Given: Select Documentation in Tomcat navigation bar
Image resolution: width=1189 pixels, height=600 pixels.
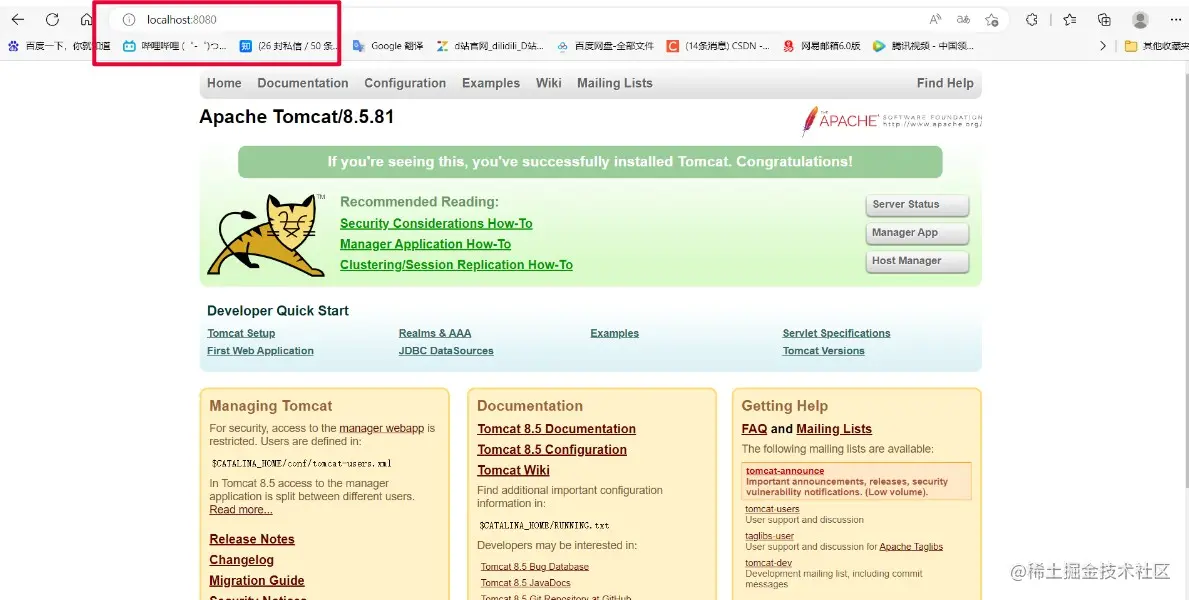Looking at the screenshot, I should pyautogui.click(x=303, y=83).
